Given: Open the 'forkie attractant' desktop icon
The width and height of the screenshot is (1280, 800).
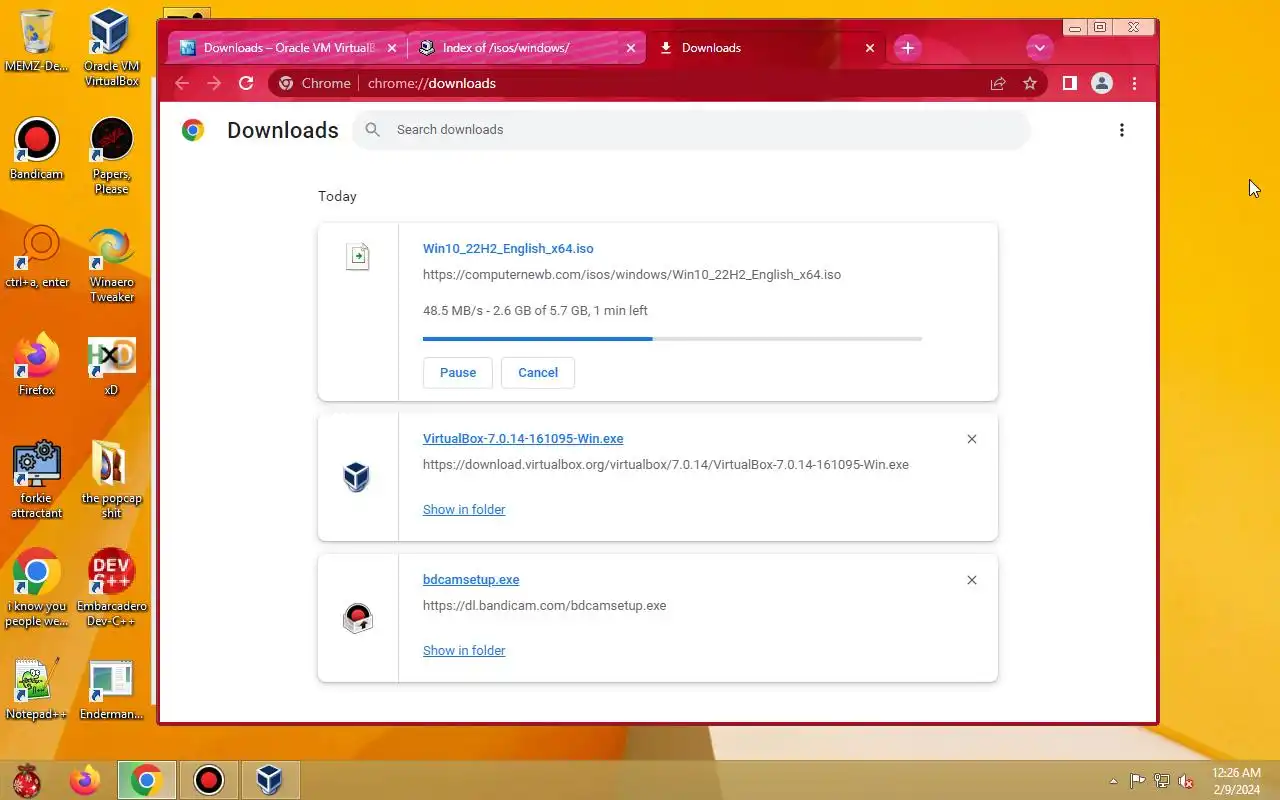Looking at the screenshot, I should 36,480.
